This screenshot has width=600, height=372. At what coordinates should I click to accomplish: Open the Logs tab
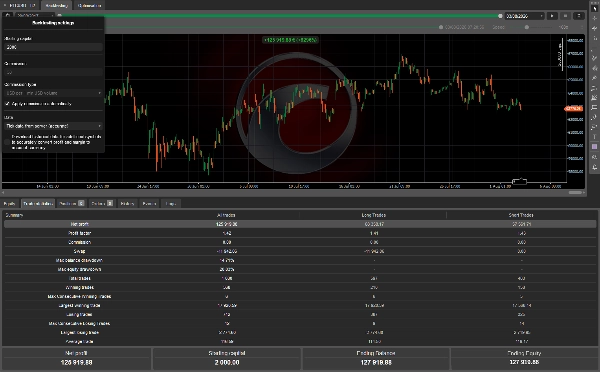tap(171, 204)
